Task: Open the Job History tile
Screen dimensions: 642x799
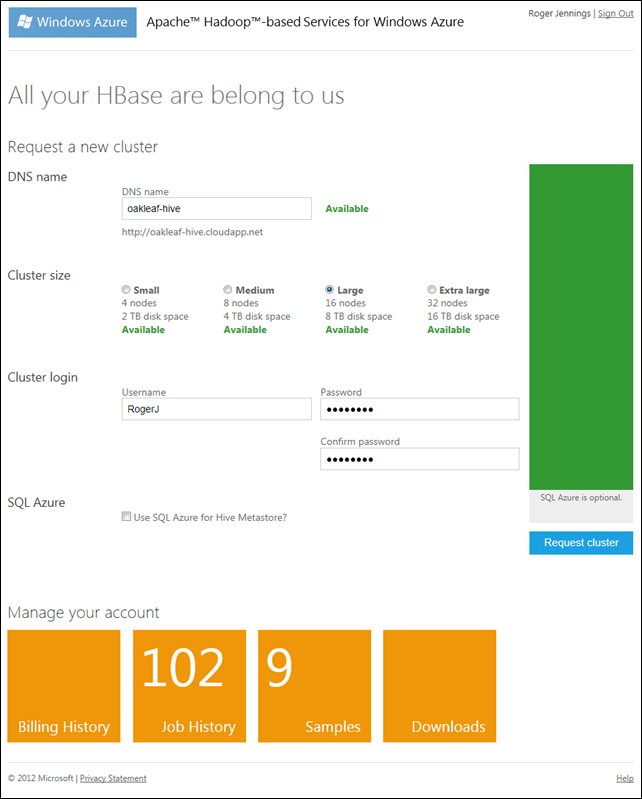Action: click(189, 686)
